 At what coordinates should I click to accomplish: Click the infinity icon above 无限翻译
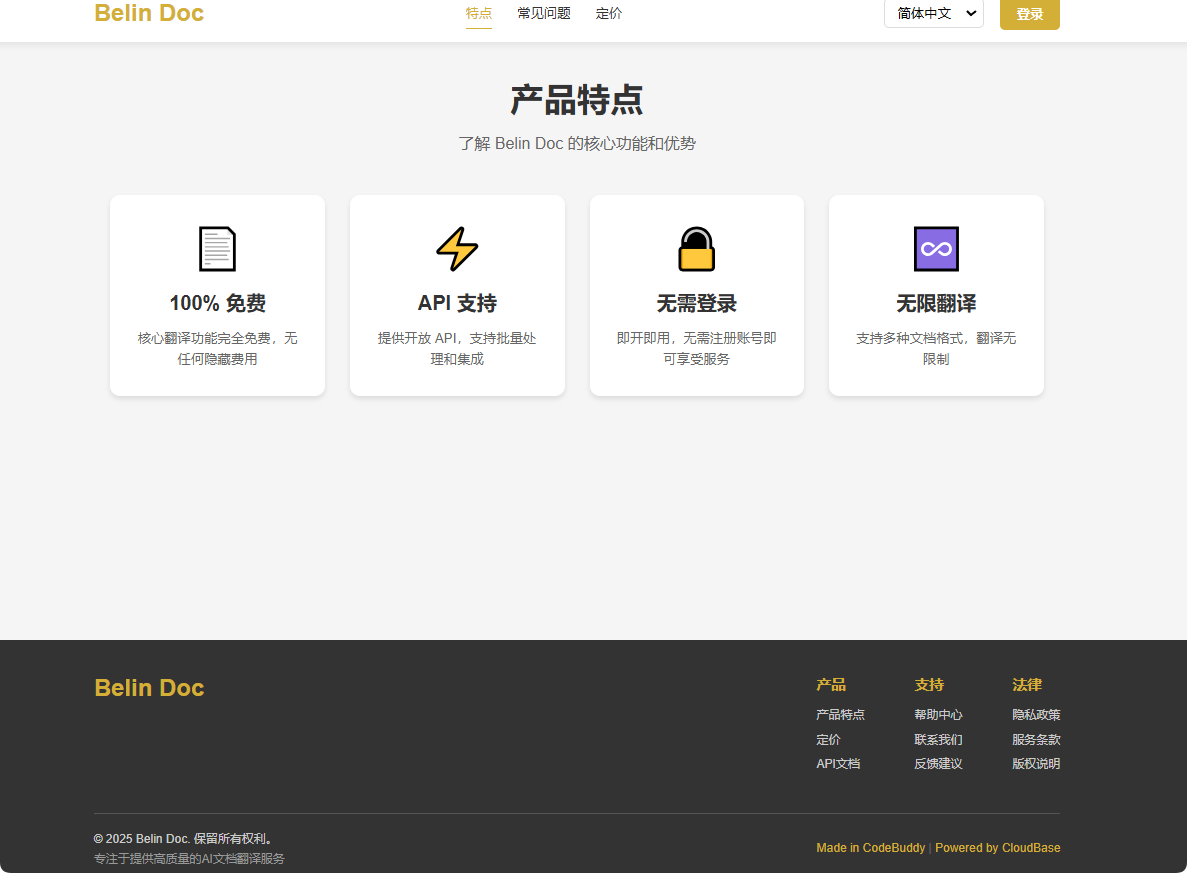pos(936,248)
